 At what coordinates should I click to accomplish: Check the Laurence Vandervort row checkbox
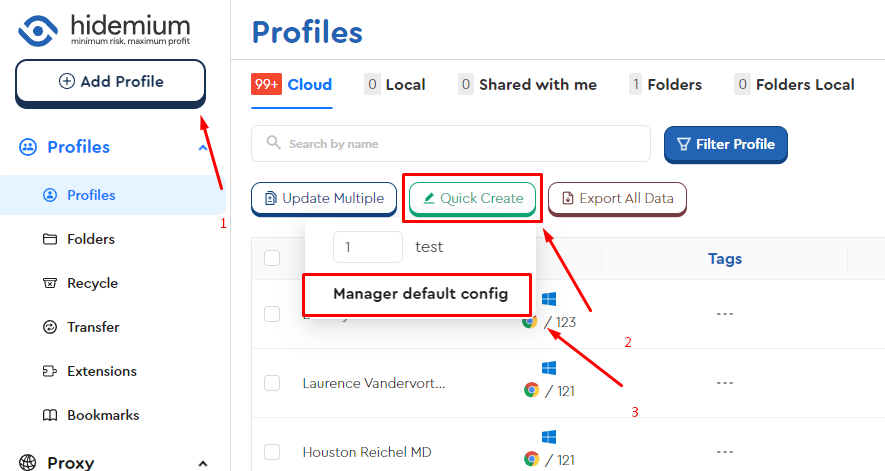tap(272, 383)
